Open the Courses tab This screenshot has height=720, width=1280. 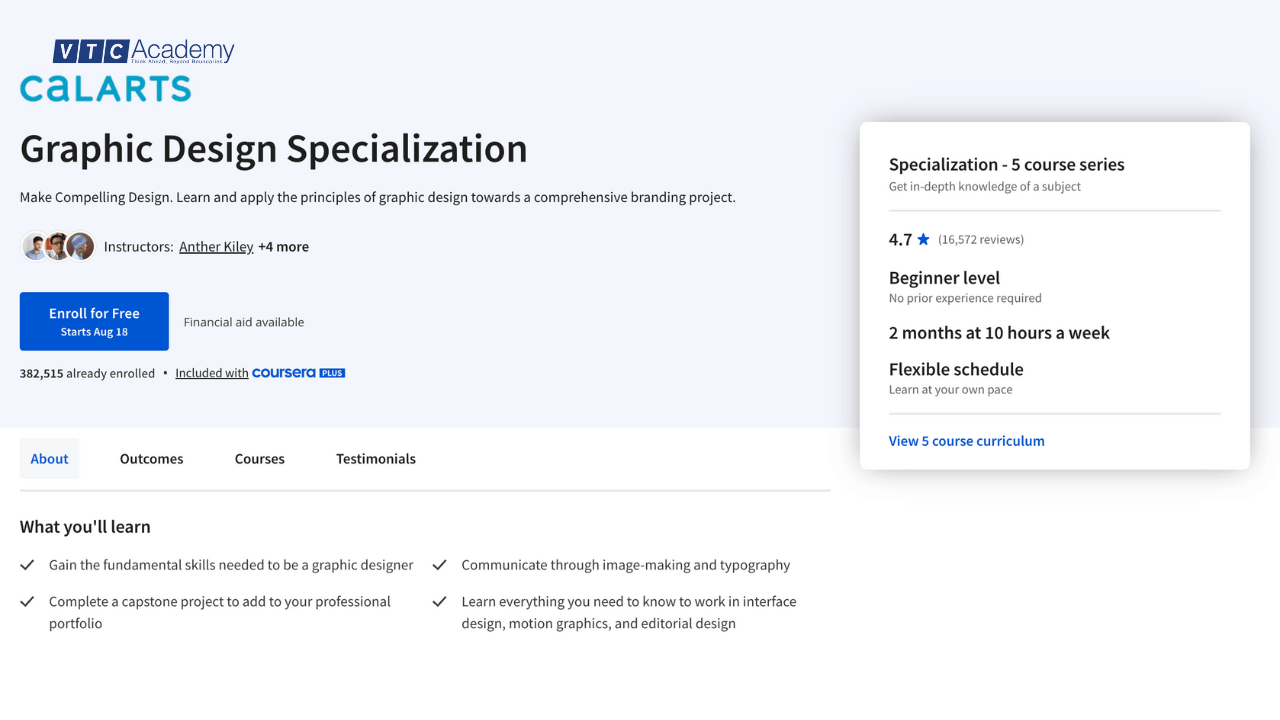[259, 458]
